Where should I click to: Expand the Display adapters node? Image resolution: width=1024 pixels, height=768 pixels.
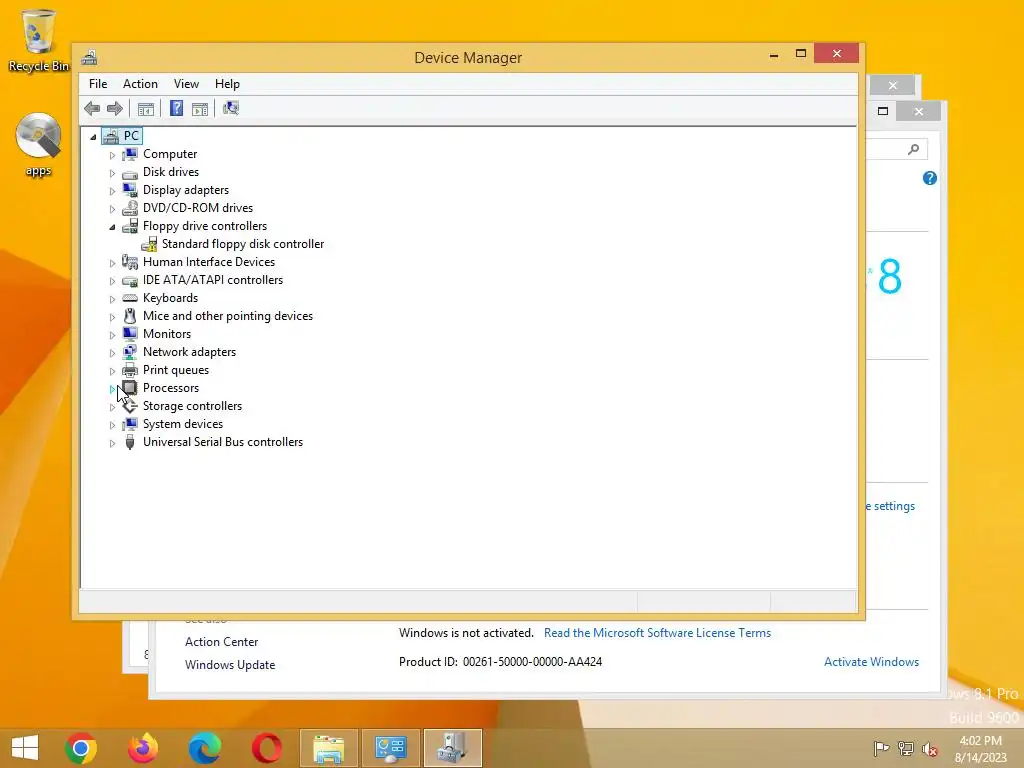point(112,191)
